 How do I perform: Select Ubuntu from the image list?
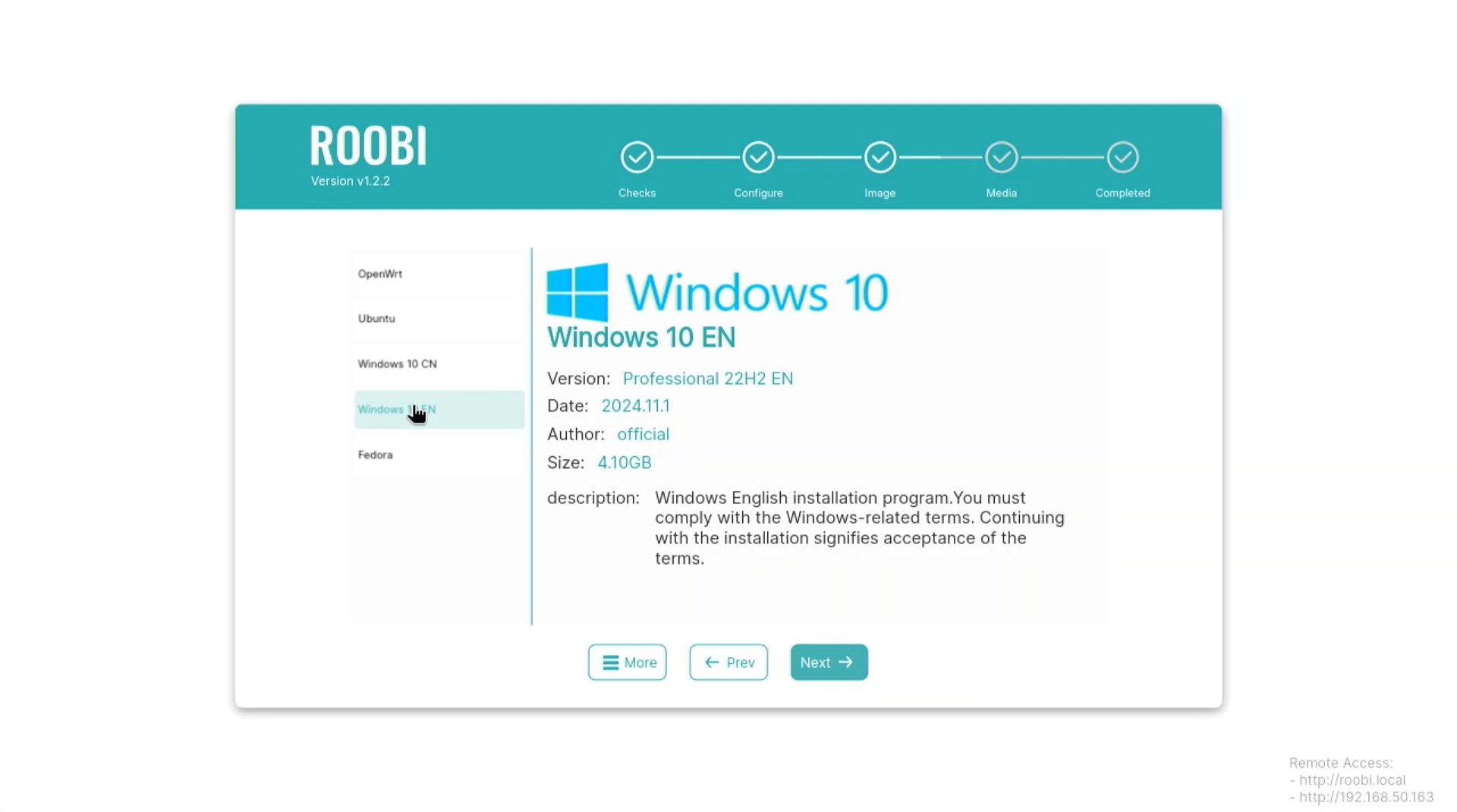(x=439, y=319)
